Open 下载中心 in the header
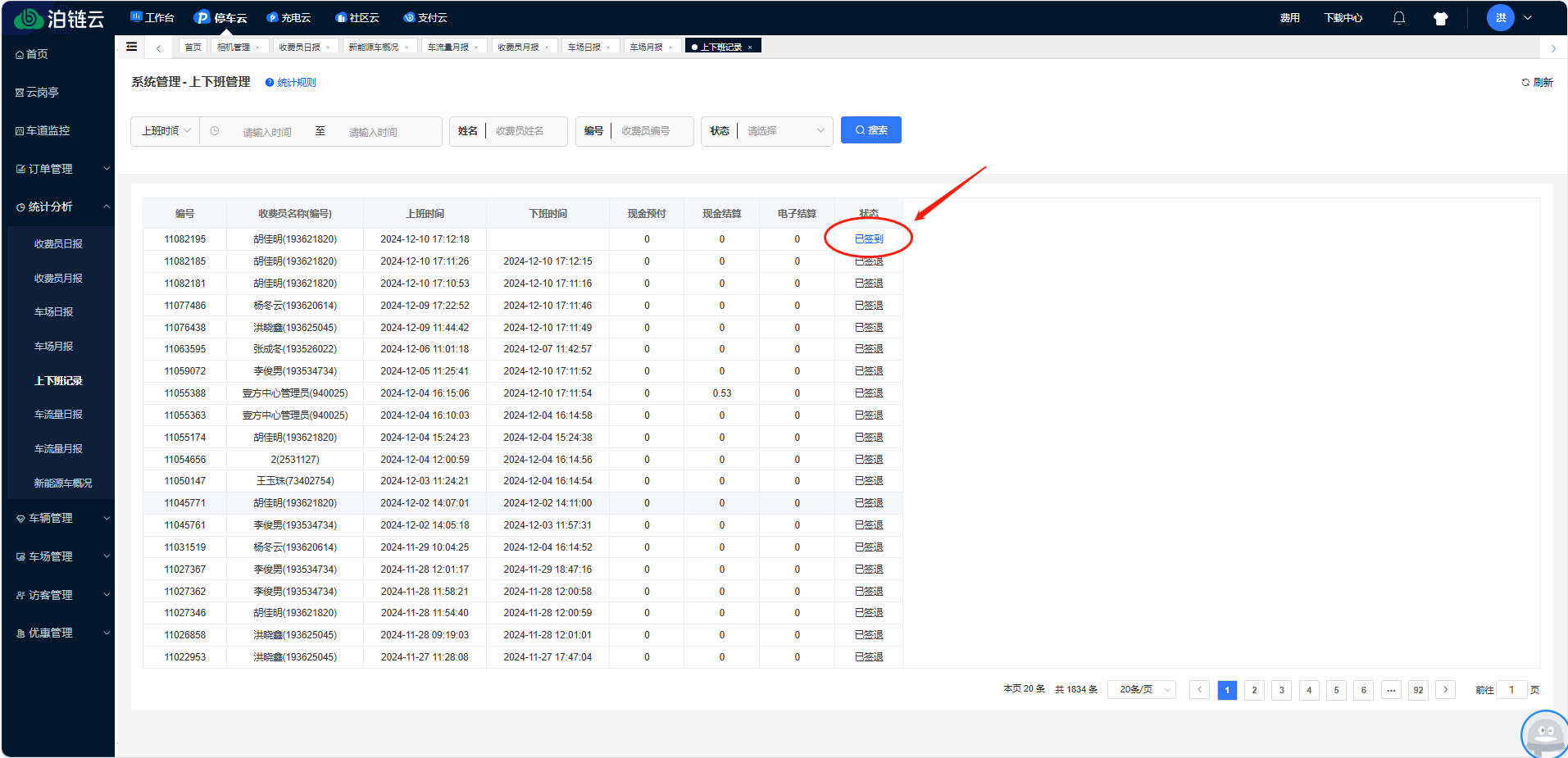1568x758 pixels. [1343, 17]
